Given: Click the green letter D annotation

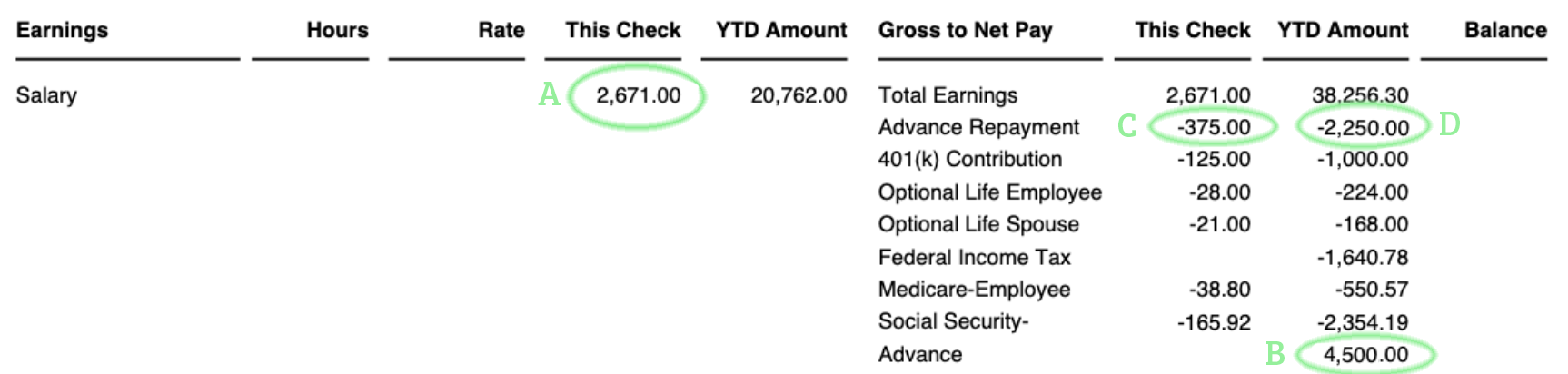Looking at the screenshot, I should (x=1449, y=124).
